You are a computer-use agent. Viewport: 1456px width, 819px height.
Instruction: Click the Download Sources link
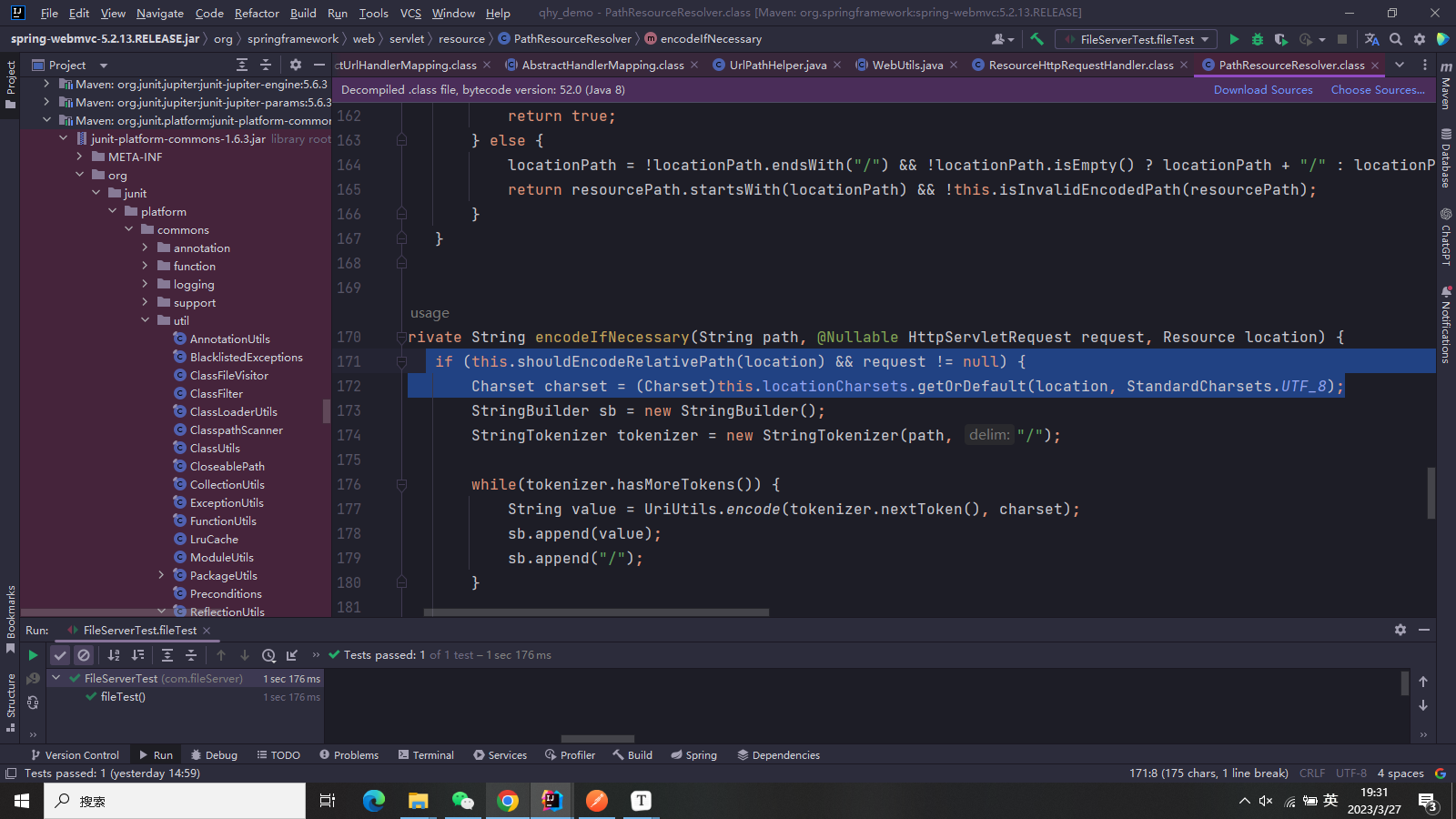click(x=1263, y=89)
